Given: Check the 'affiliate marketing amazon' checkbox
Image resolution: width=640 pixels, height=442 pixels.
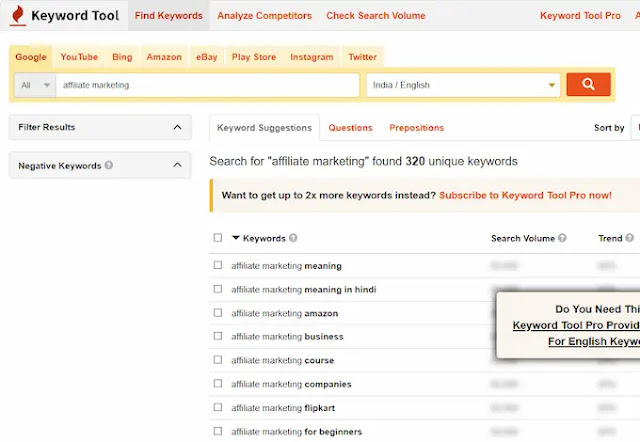Looking at the screenshot, I should click(x=218, y=313).
